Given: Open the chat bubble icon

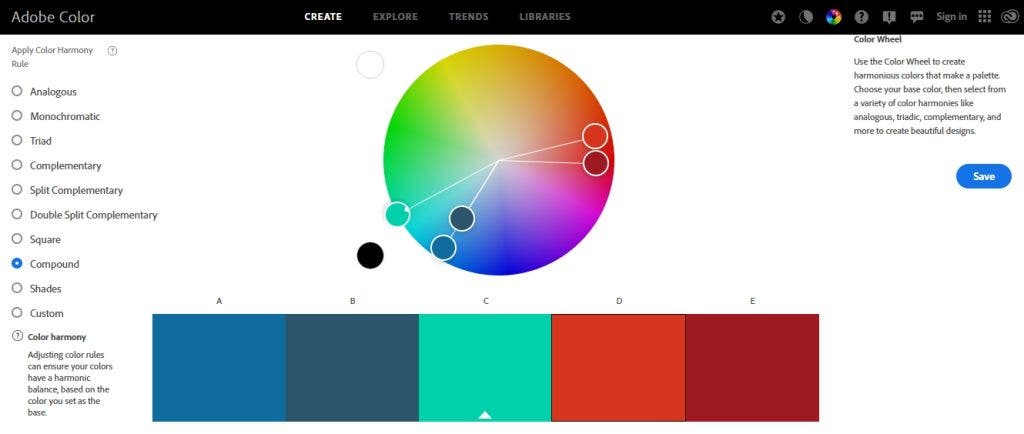Looking at the screenshot, I should (917, 17).
